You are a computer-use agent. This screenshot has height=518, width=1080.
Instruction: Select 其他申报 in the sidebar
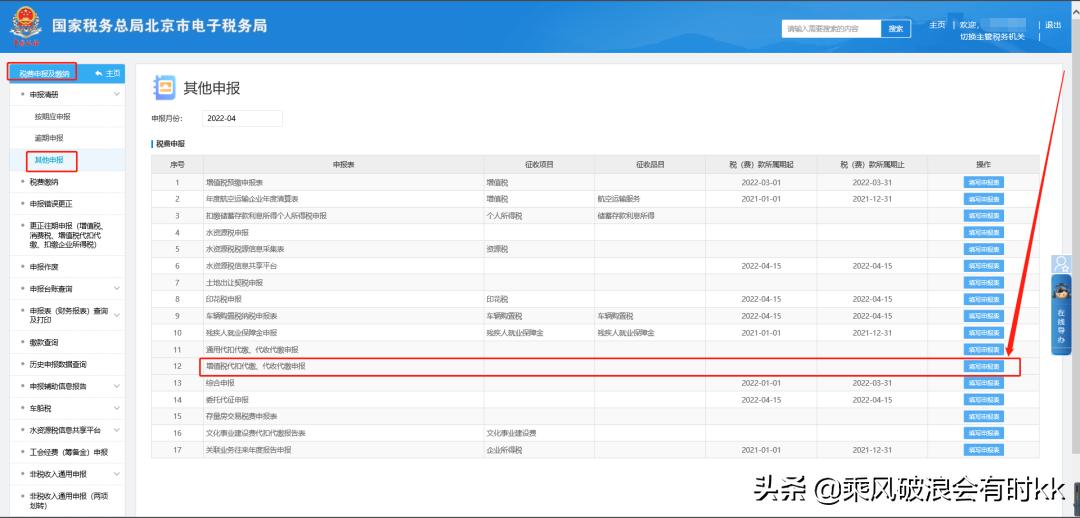(49, 160)
